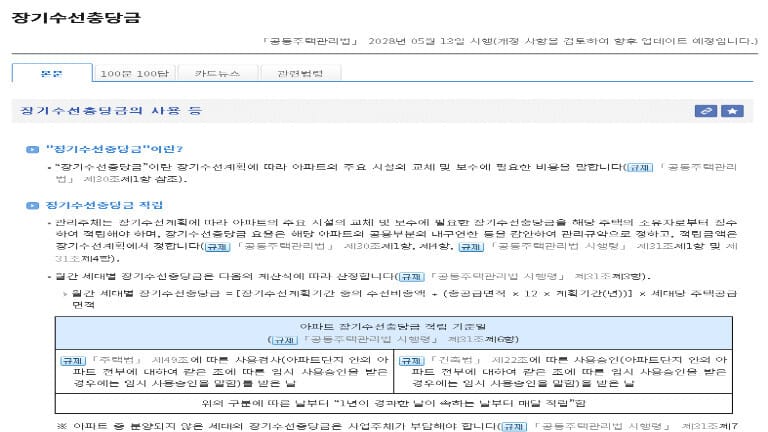This screenshot has height=432, width=768.
Task: Switch to the 100문 100답 tab
Action: click(135, 73)
